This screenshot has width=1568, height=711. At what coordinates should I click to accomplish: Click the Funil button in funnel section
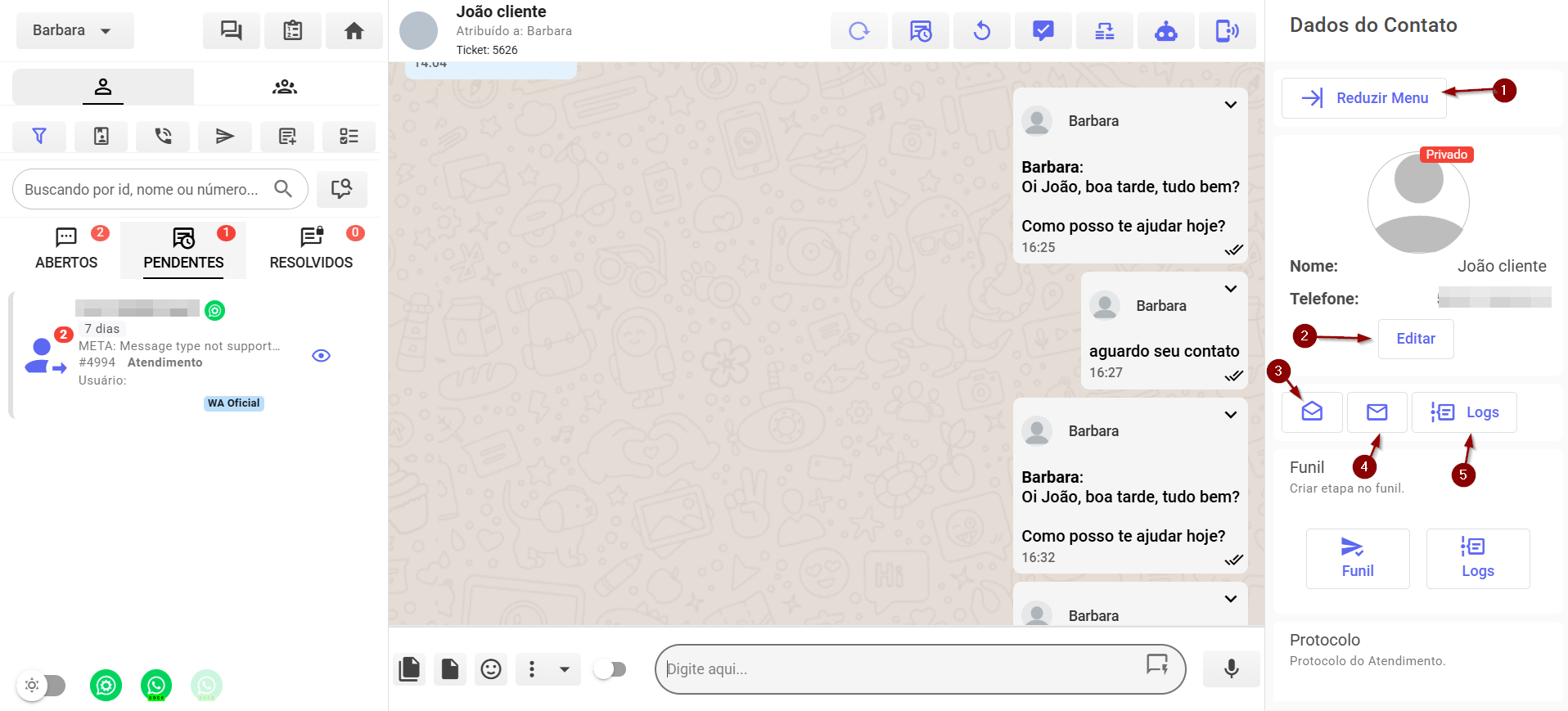1357,558
